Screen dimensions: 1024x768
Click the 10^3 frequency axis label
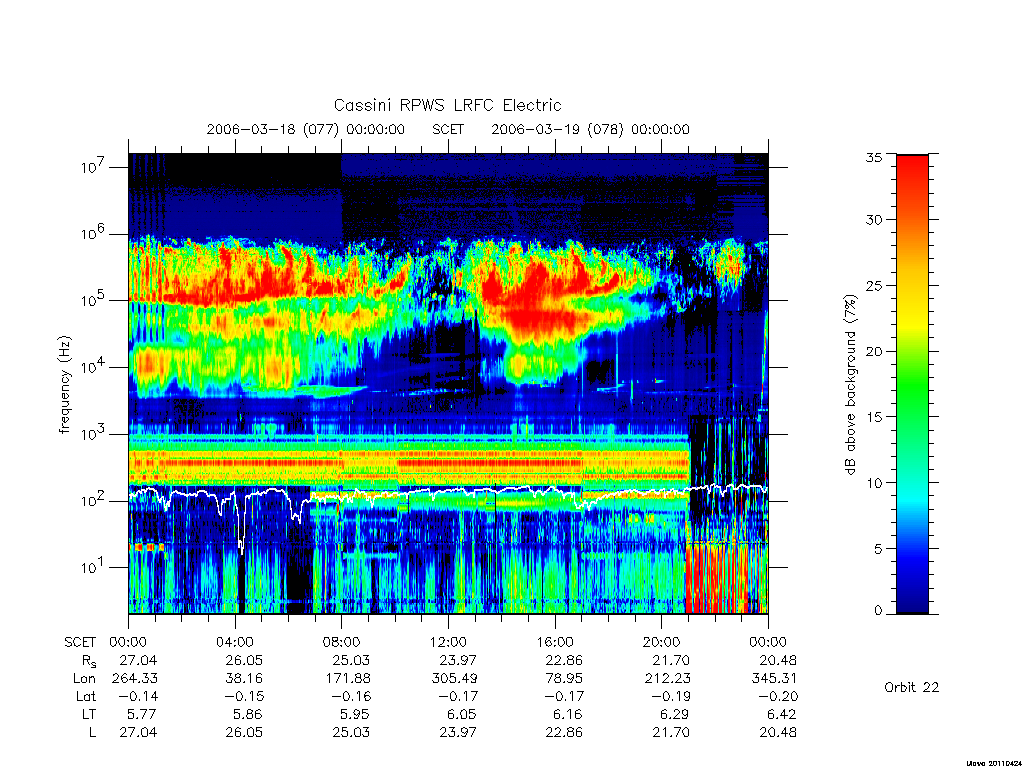(93, 434)
